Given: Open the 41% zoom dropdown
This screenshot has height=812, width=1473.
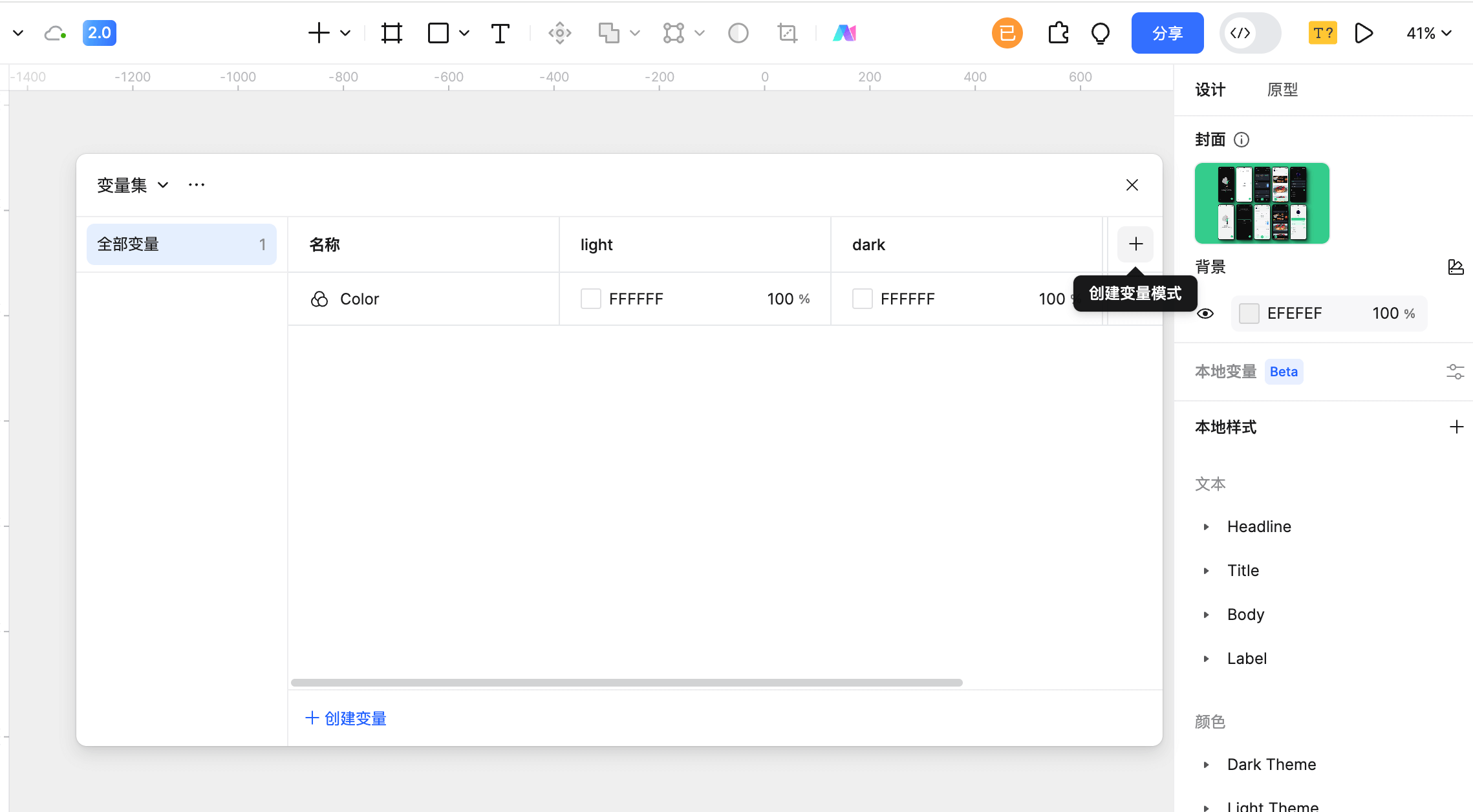Looking at the screenshot, I should point(1430,33).
